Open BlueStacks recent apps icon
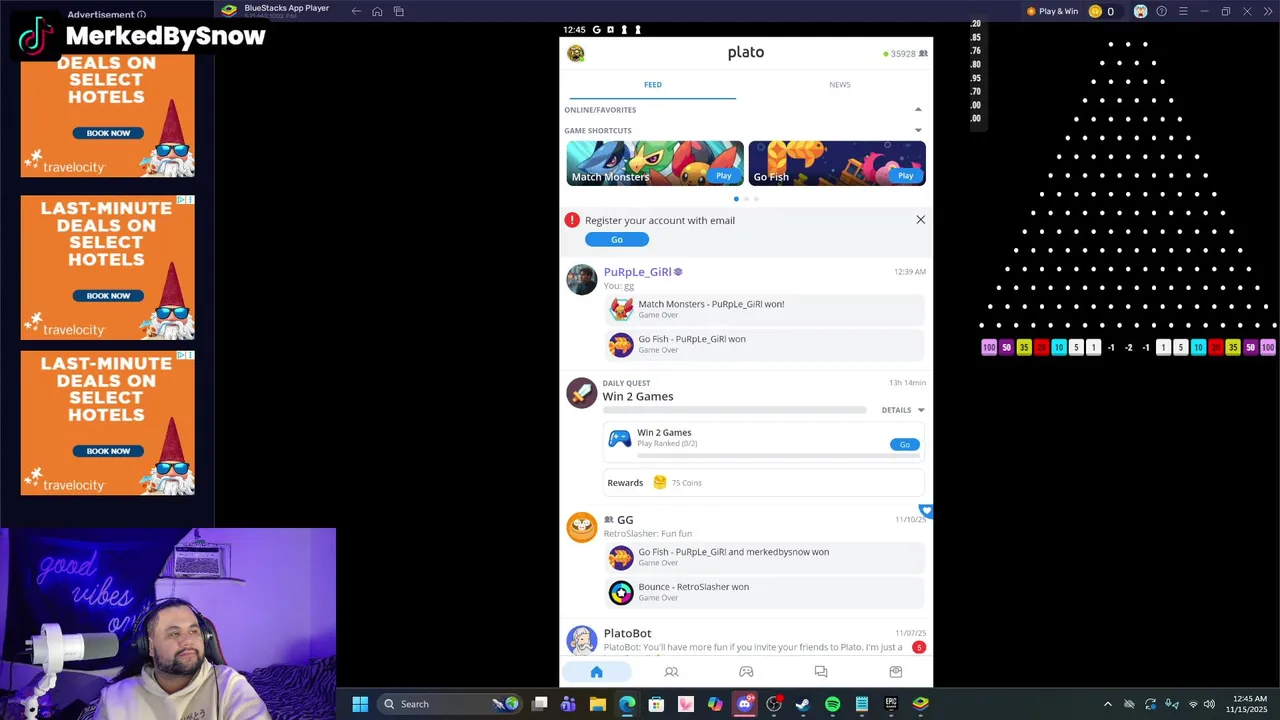The image size is (1280, 720). (398, 11)
